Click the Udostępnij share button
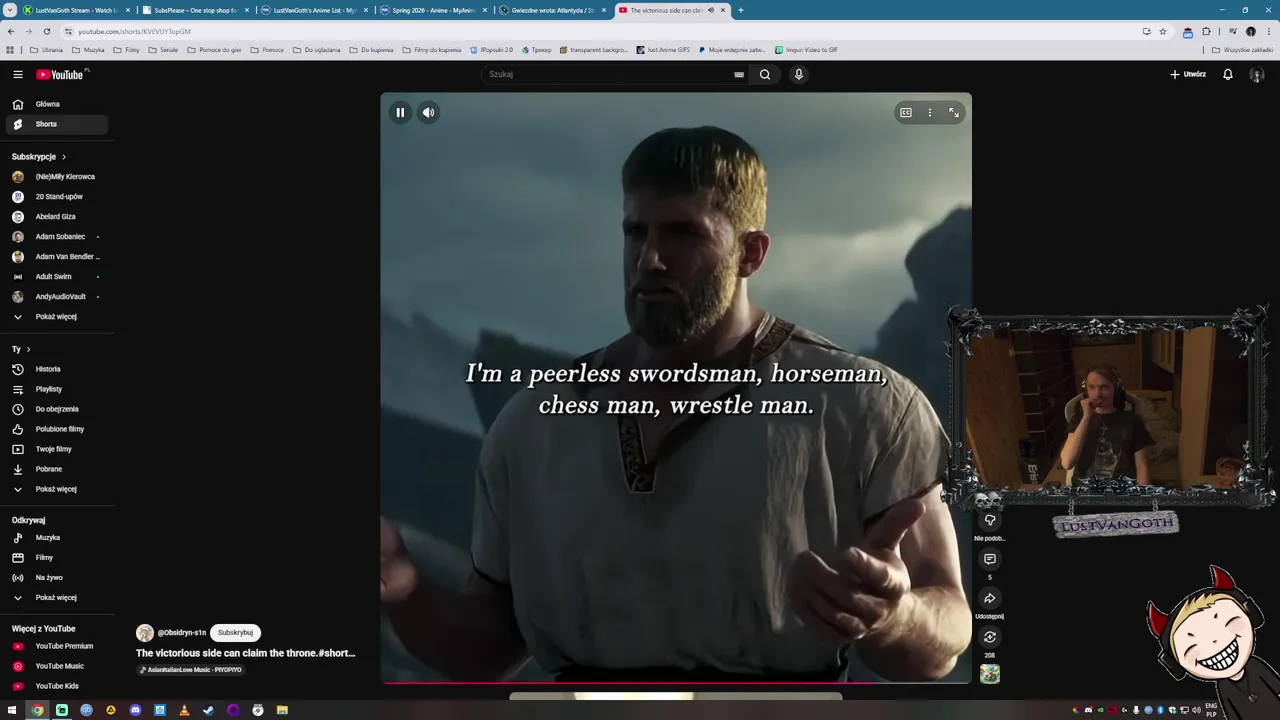The width and height of the screenshot is (1280, 720). coord(990,598)
